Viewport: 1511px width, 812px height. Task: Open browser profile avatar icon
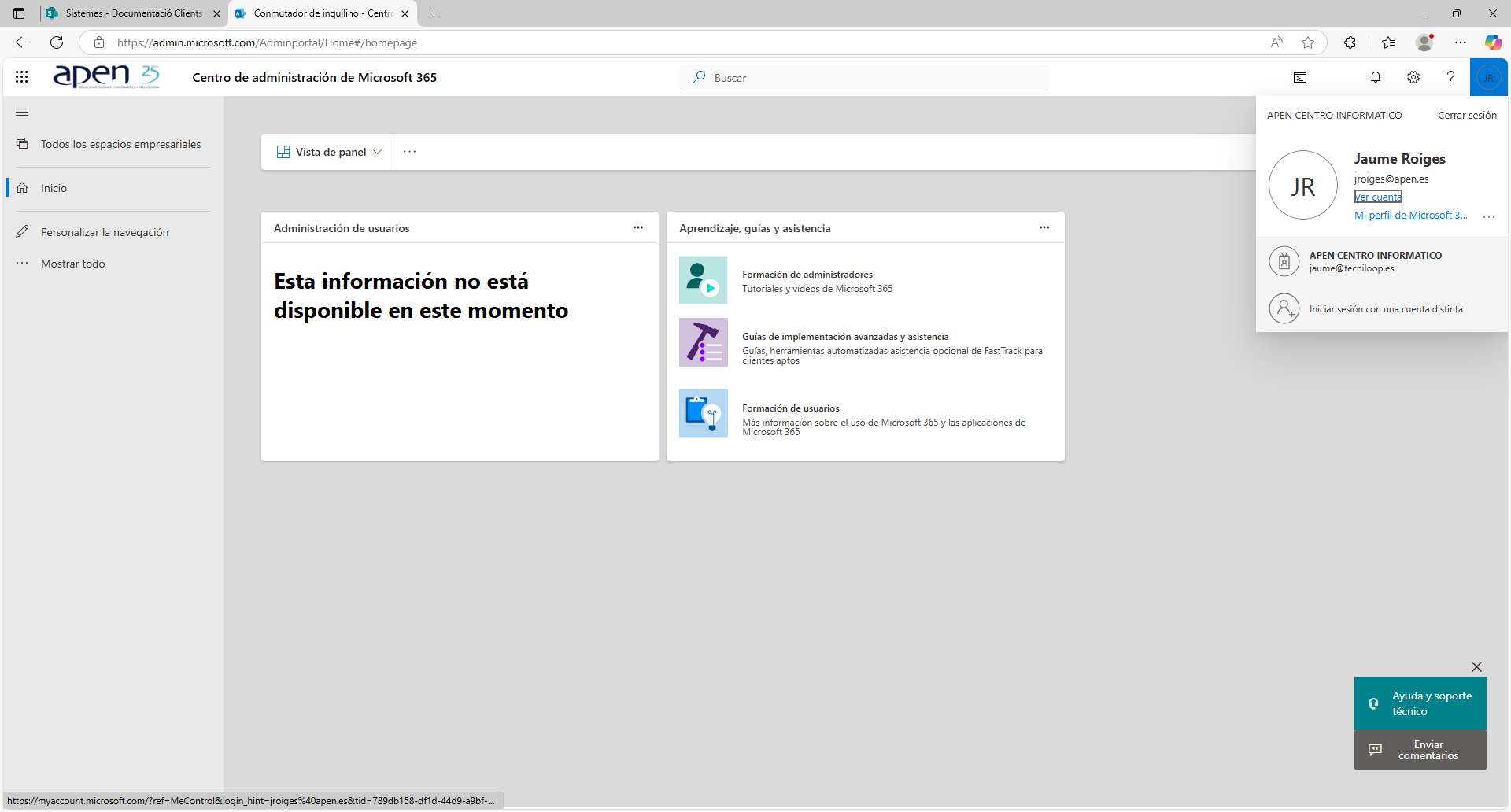tap(1424, 42)
